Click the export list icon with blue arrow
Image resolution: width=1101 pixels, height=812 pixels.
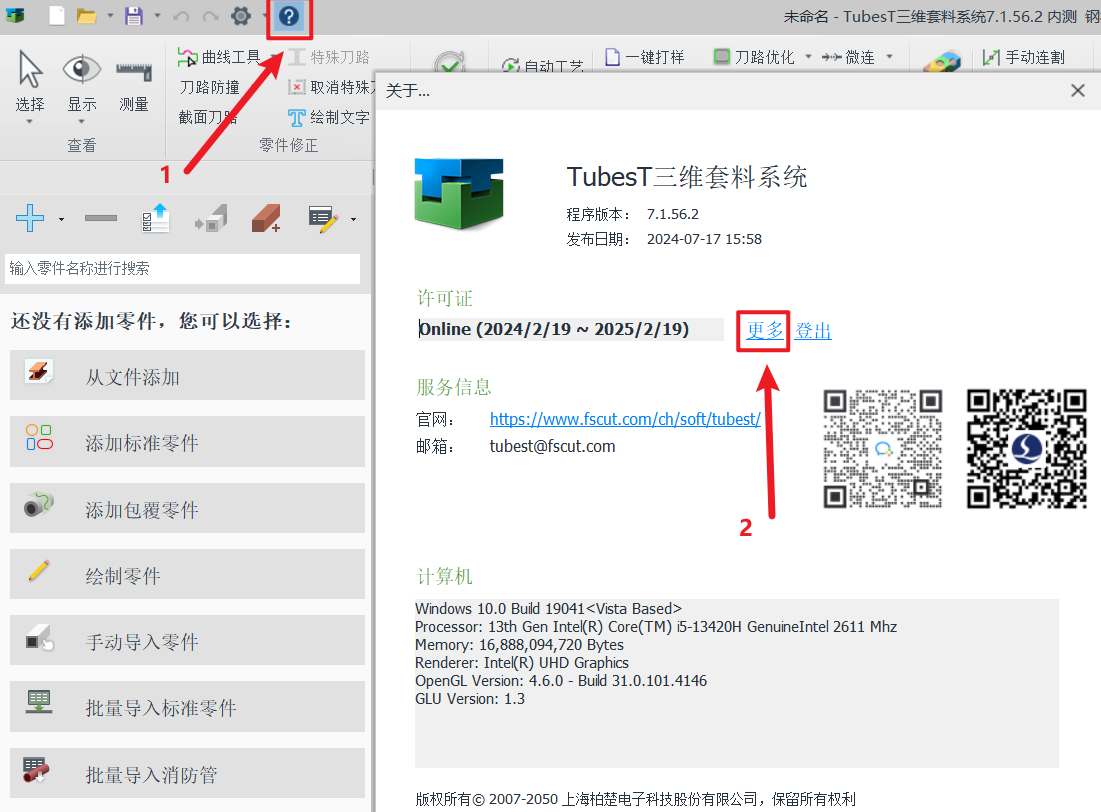(155, 218)
